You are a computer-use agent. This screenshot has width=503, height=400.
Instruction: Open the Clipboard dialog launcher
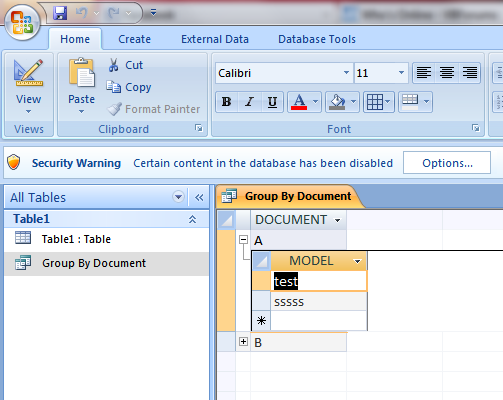[x=199, y=128]
